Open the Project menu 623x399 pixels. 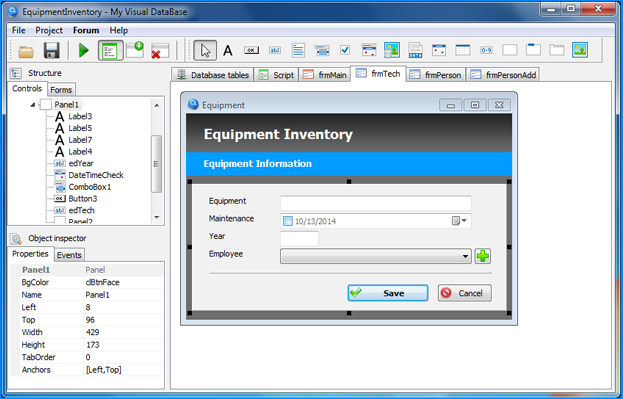[x=49, y=30]
